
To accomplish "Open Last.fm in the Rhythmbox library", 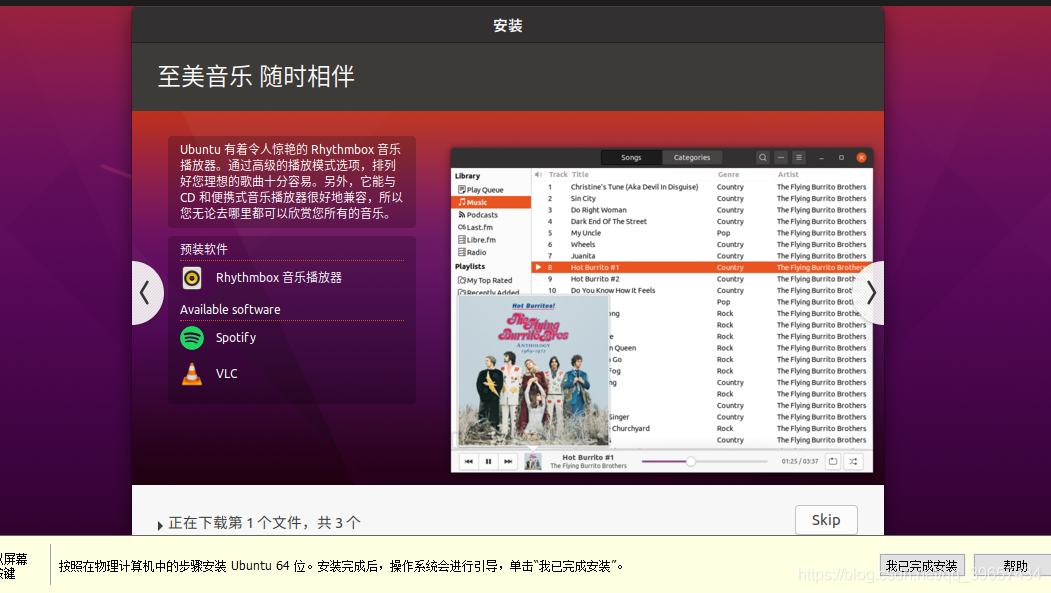I will 475,227.
